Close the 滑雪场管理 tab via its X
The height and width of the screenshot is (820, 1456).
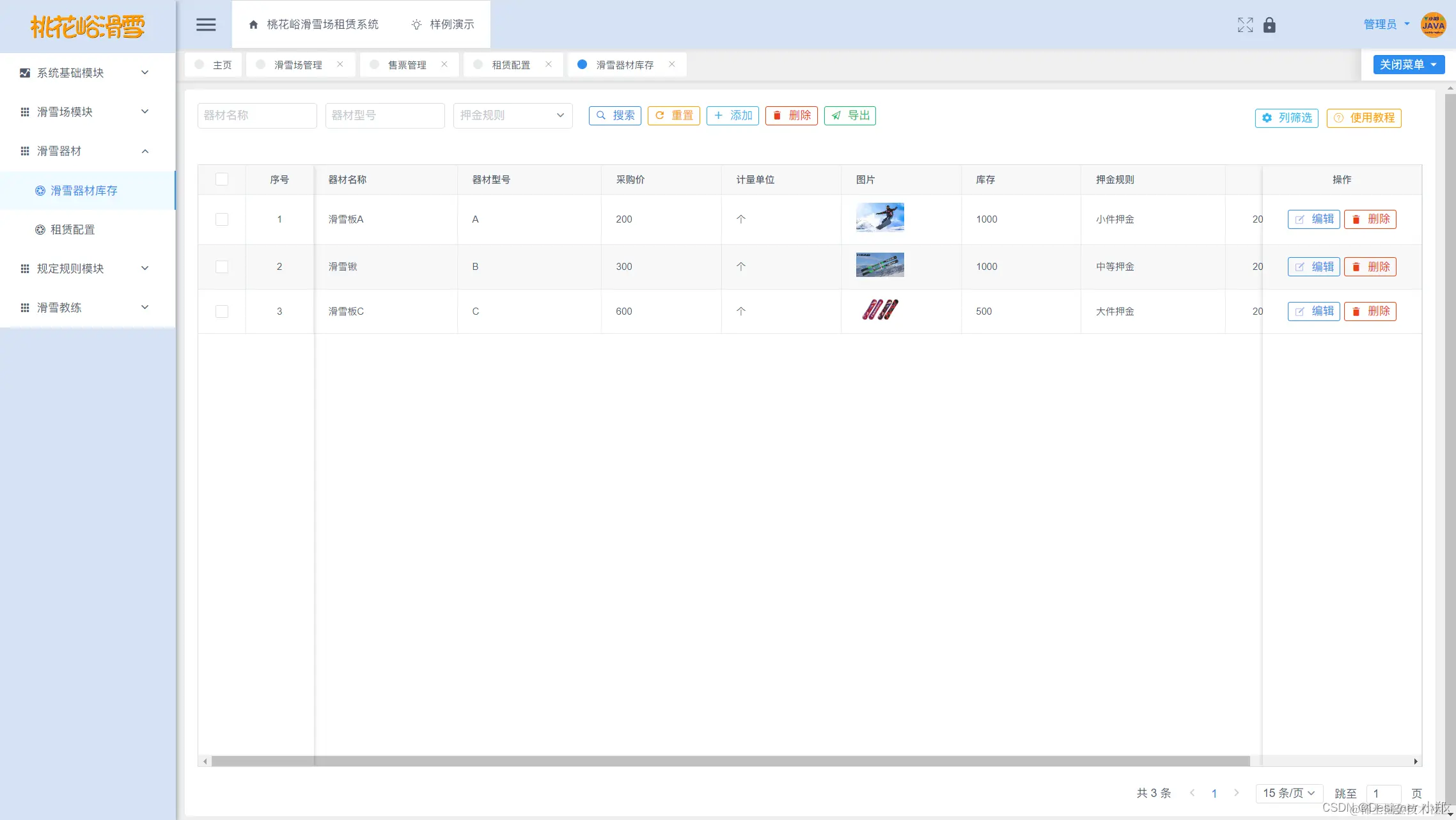340,64
